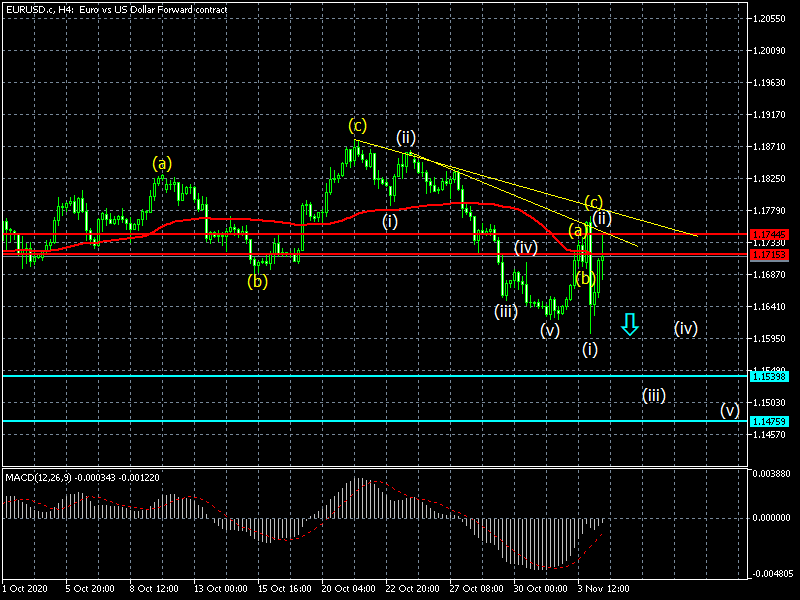
Task: Select the cyan 1.15398 price tag
Action: 775,376
